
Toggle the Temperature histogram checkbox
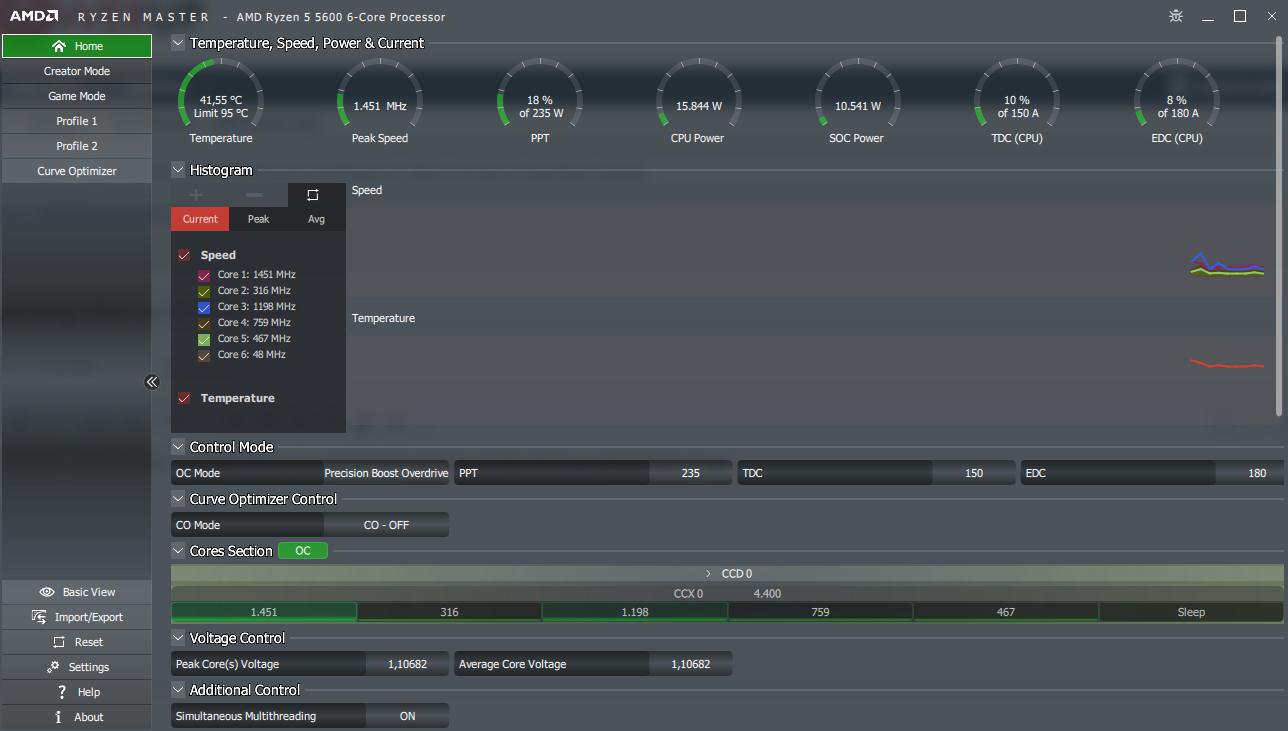(x=184, y=398)
